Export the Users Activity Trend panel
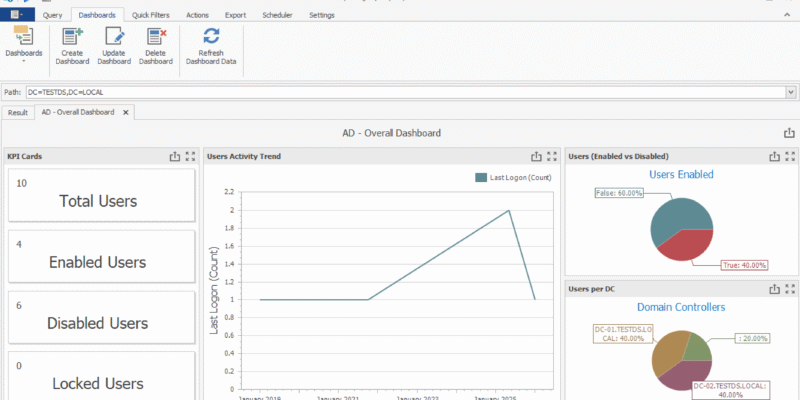The width and height of the screenshot is (800, 400). click(536, 157)
